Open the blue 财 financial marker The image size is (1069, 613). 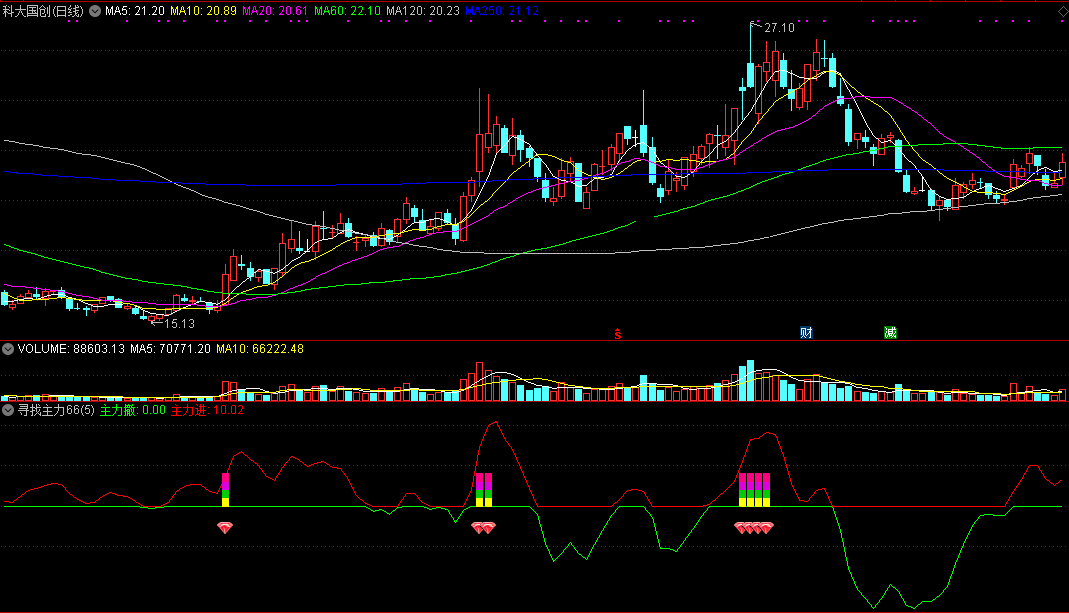[x=806, y=333]
